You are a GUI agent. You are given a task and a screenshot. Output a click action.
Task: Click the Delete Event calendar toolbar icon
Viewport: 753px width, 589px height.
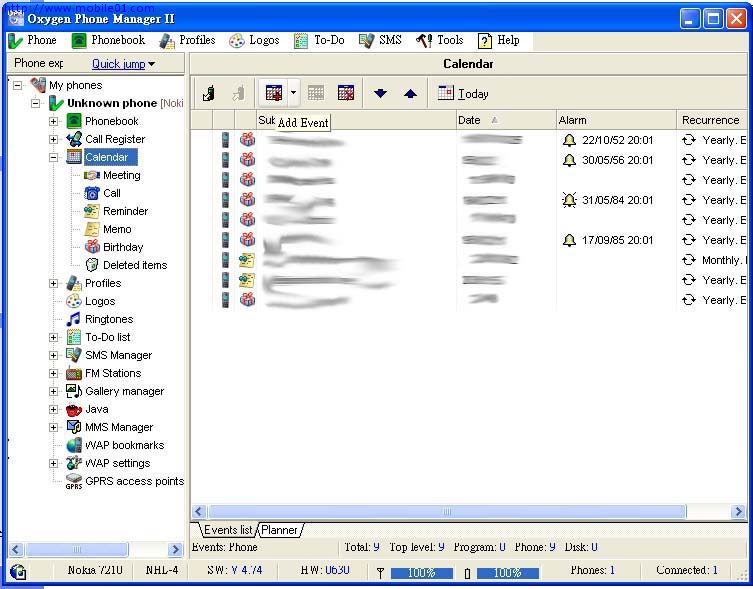pos(346,93)
